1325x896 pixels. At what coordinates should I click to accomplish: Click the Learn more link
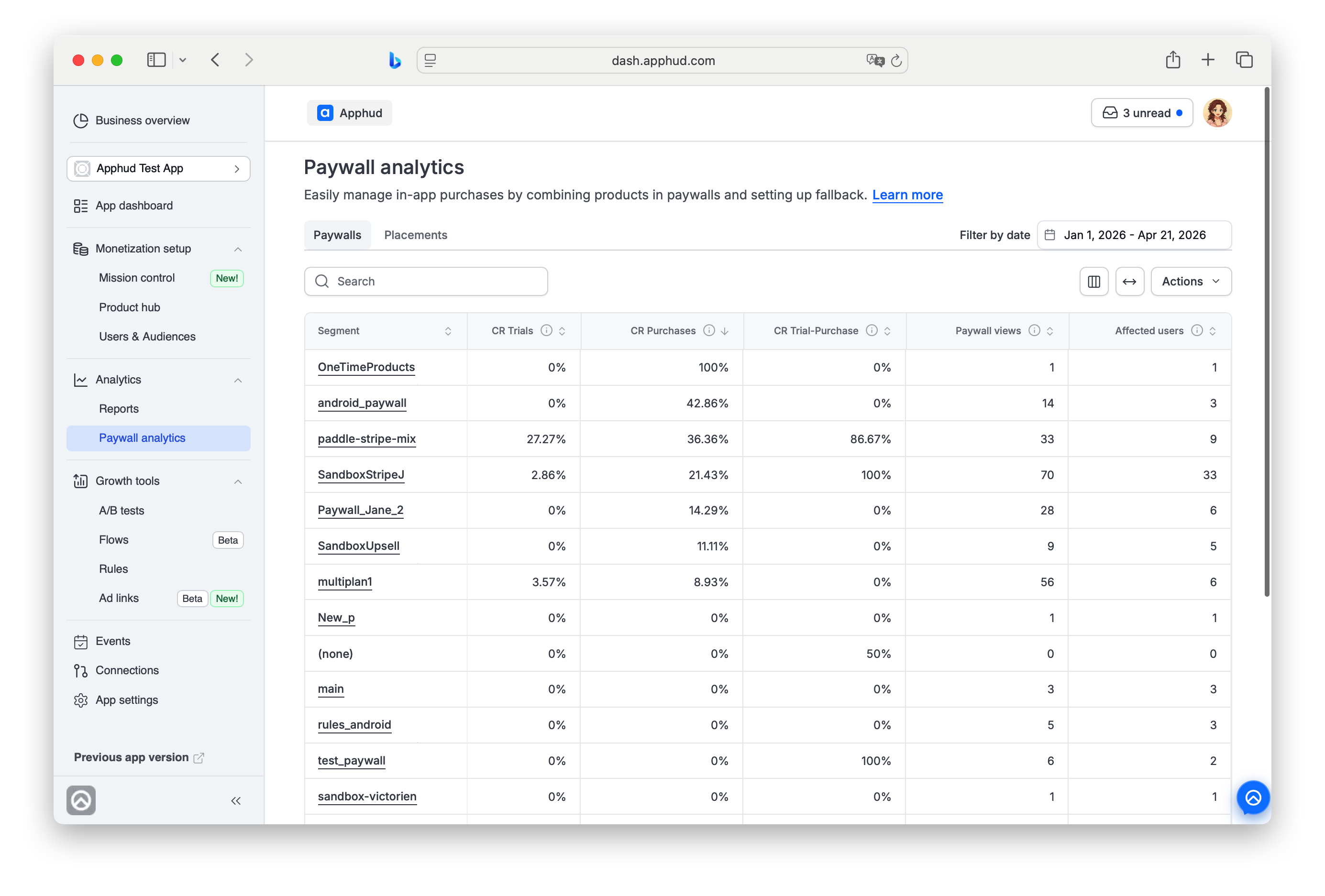(x=907, y=195)
